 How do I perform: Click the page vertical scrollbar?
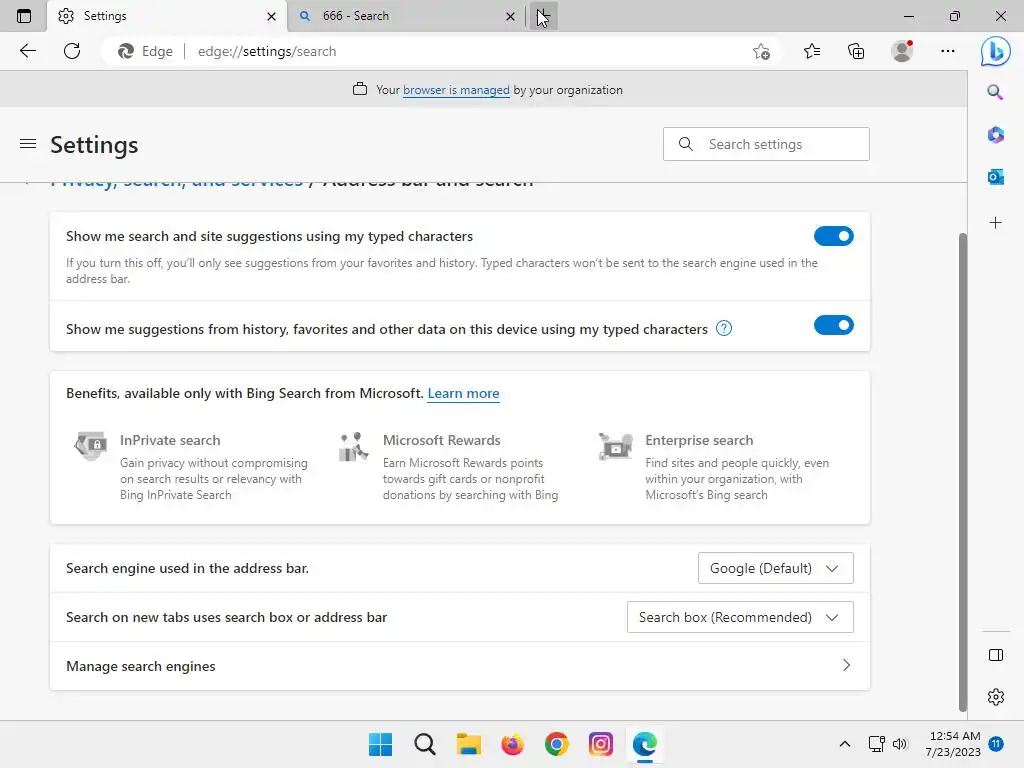(x=962, y=472)
